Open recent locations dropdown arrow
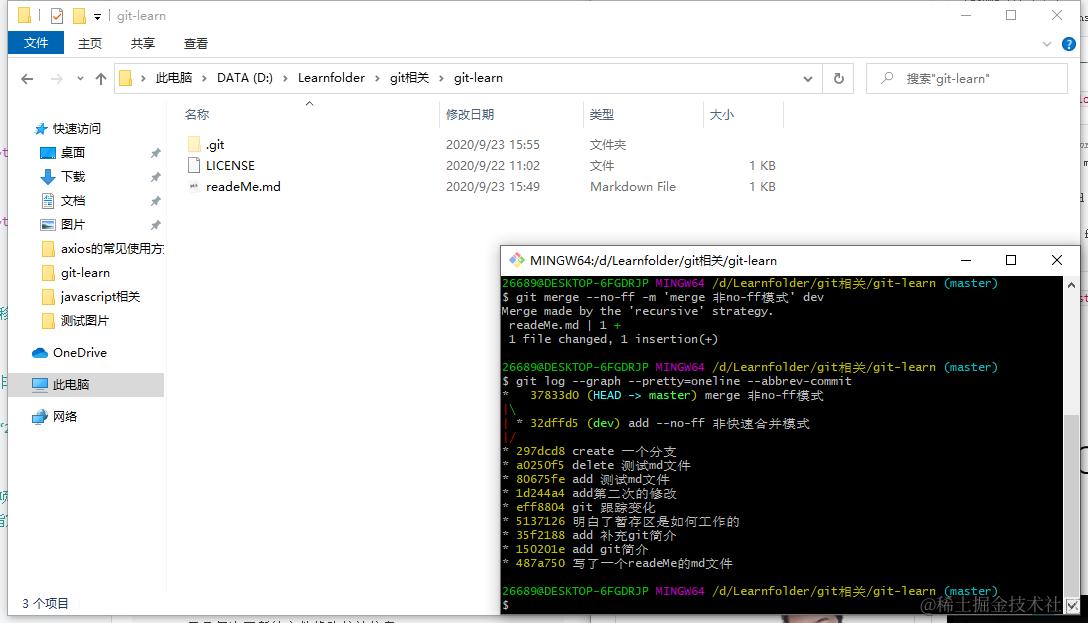Image resolution: width=1088 pixels, height=623 pixels. click(x=80, y=78)
